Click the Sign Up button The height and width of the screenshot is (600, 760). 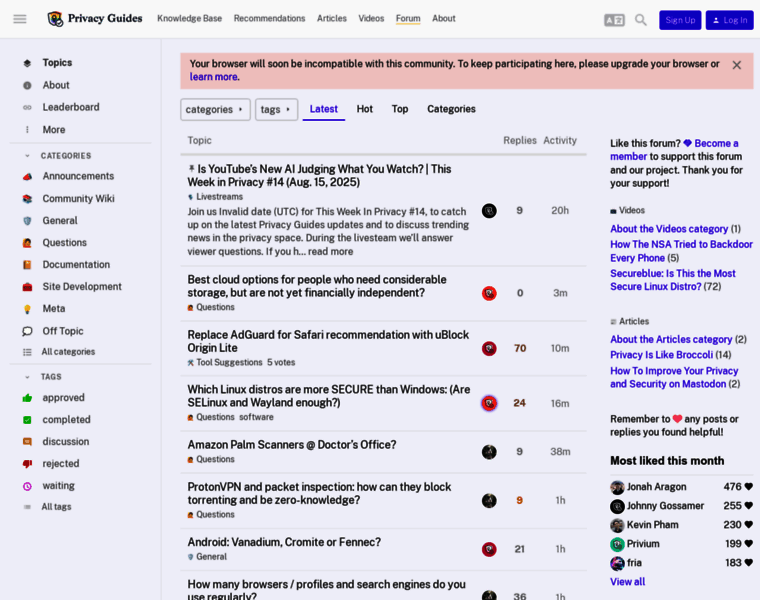pos(680,20)
